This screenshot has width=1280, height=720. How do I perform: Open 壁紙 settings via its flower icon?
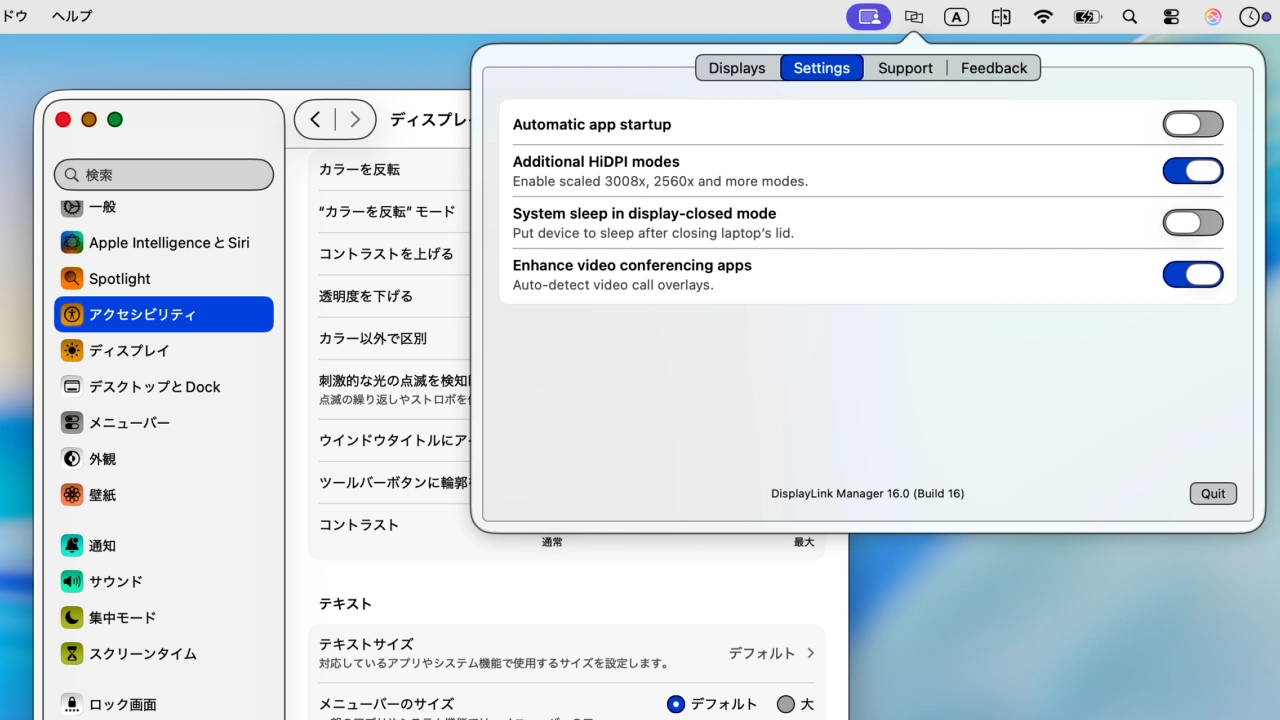click(70, 494)
